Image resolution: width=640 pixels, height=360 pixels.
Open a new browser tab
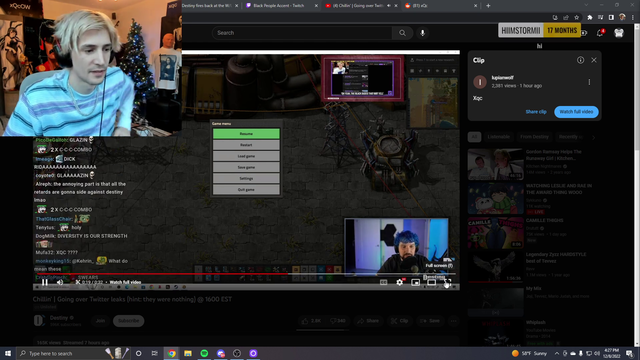click(488, 6)
